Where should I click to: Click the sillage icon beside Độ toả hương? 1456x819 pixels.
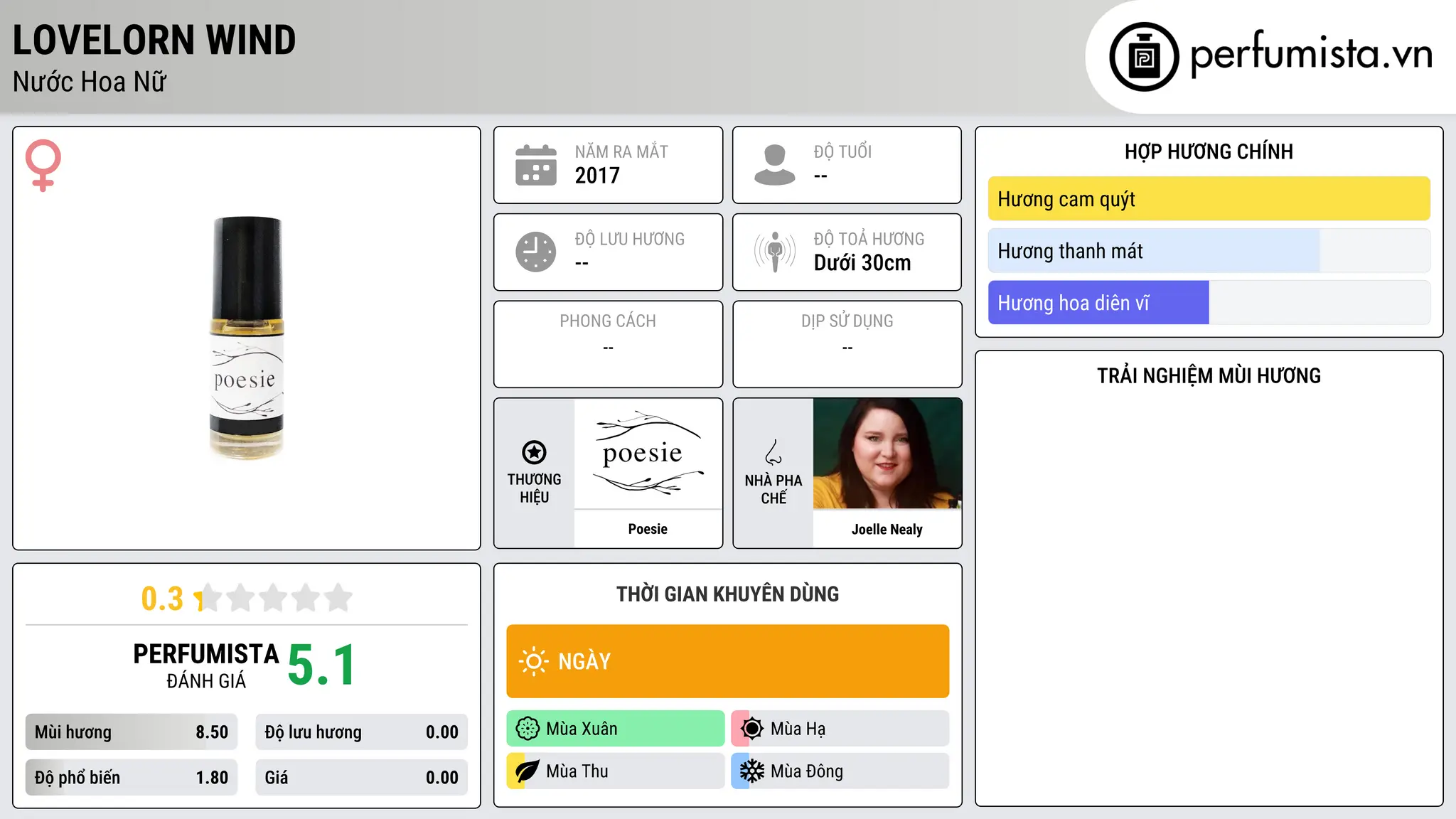coord(774,252)
